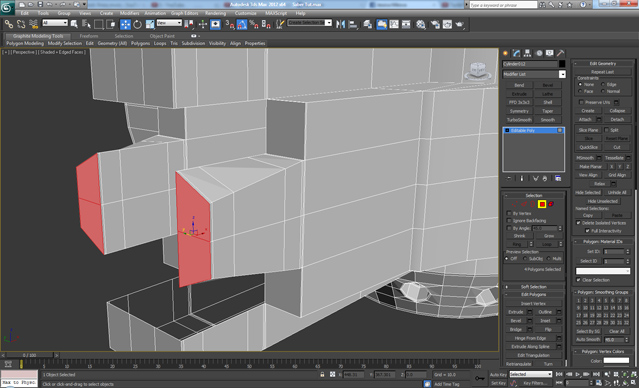This screenshot has height=388, width=639.
Task: Switch to the Utilities hammer panel
Action: point(561,53)
